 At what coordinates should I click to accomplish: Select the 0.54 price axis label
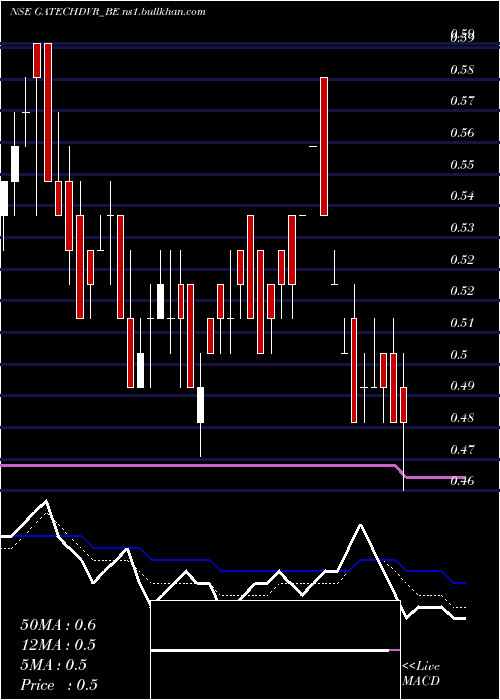point(462,196)
